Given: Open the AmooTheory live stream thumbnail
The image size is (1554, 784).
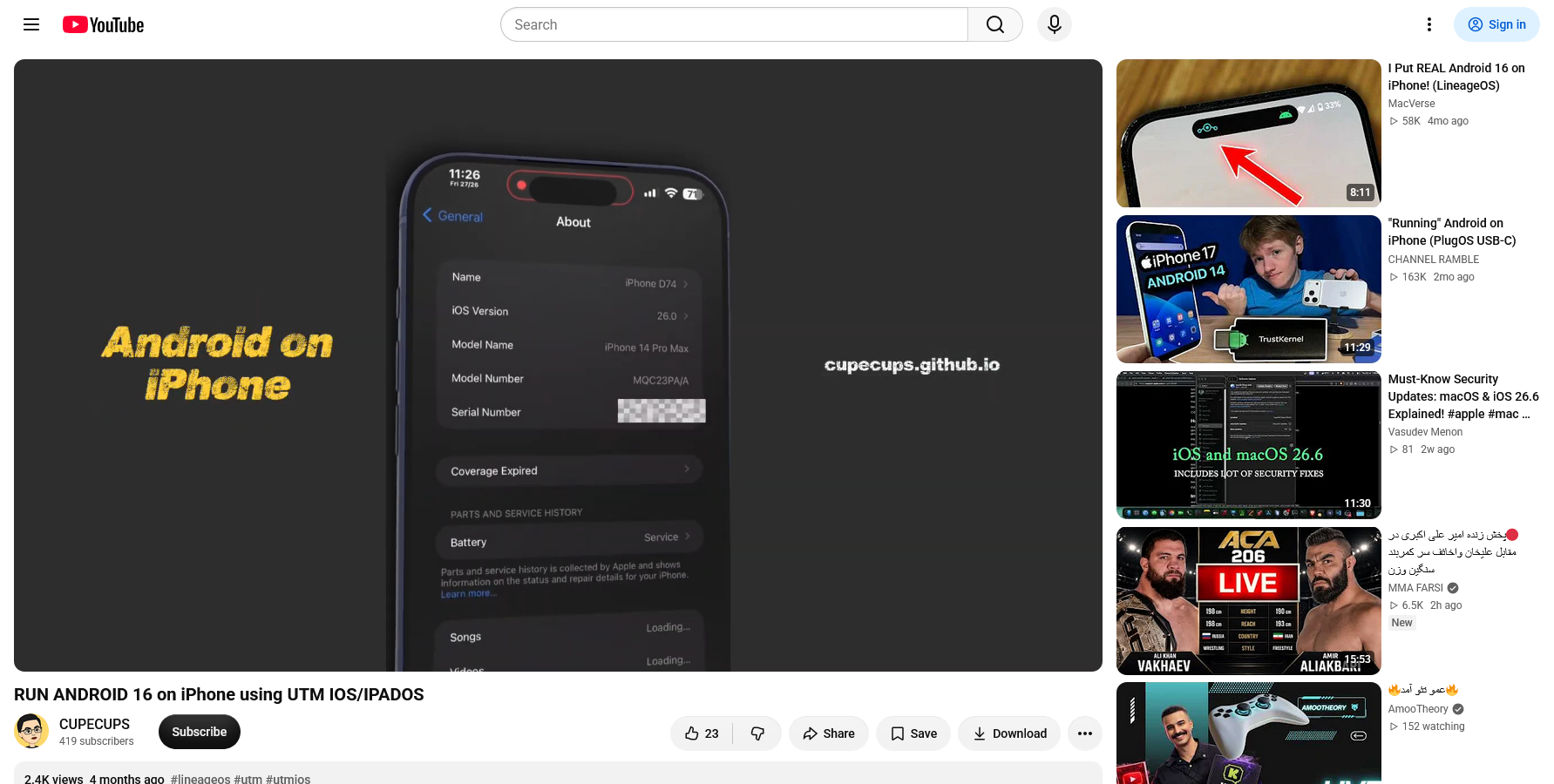Looking at the screenshot, I should [x=1249, y=733].
